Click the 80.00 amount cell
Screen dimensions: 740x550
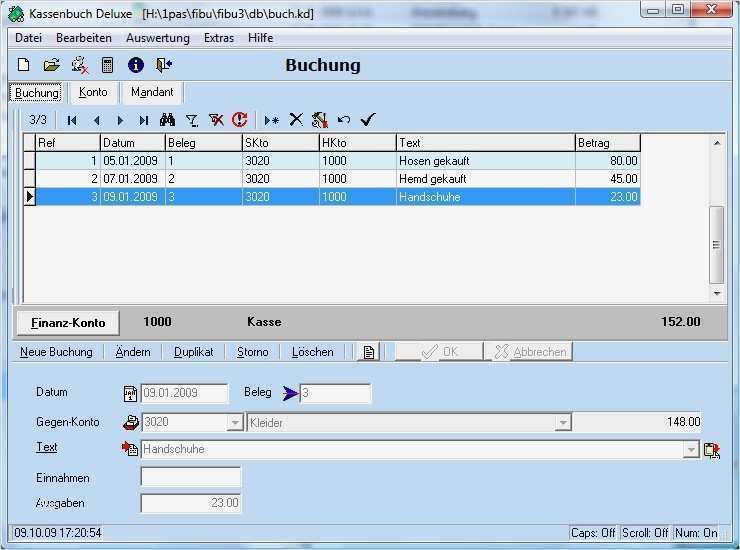608,161
